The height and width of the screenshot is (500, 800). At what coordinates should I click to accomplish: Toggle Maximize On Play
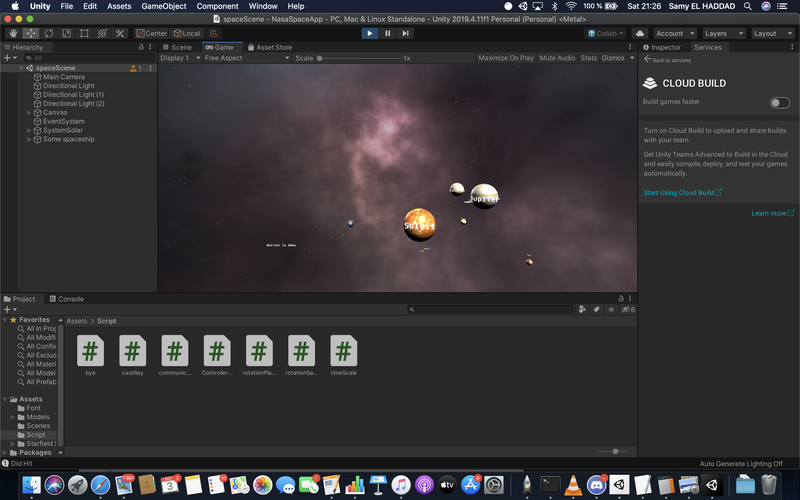[505, 58]
